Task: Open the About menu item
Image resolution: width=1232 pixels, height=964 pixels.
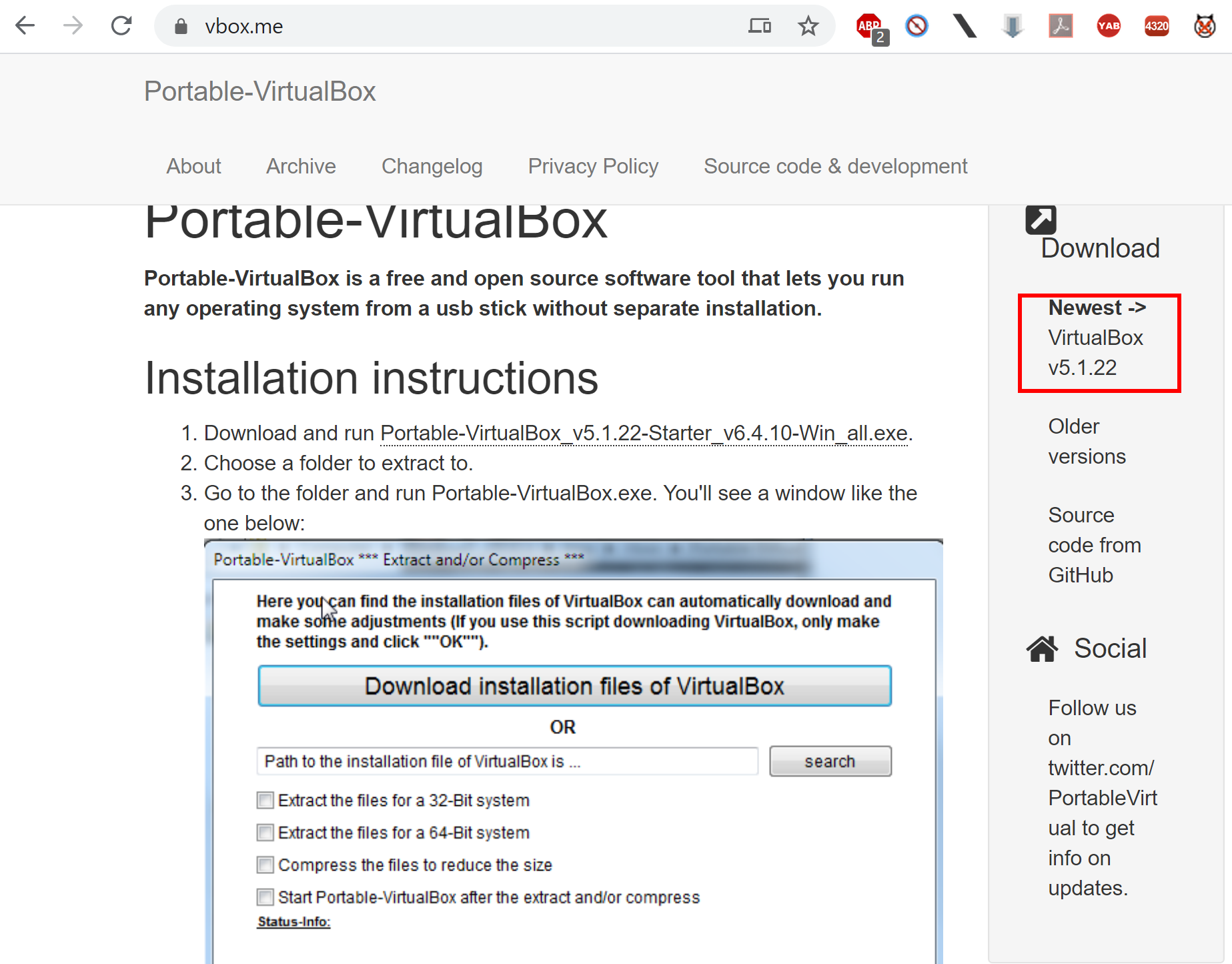Action: coord(193,166)
